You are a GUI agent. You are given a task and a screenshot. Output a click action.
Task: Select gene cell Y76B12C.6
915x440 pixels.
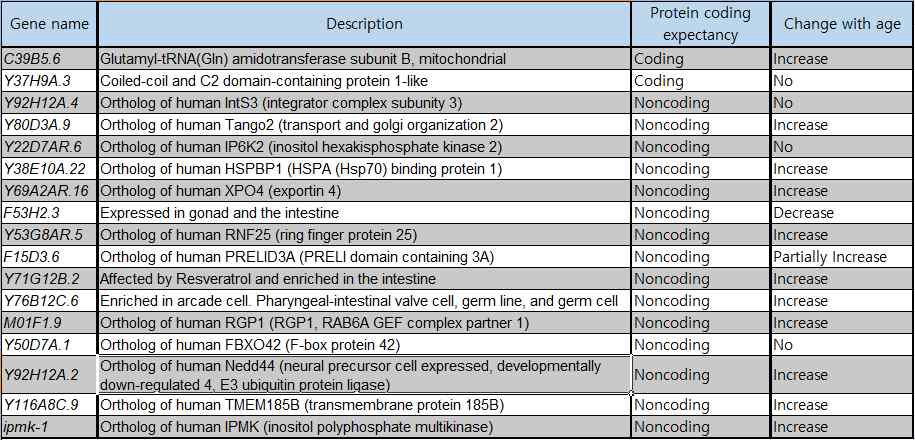click(49, 301)
